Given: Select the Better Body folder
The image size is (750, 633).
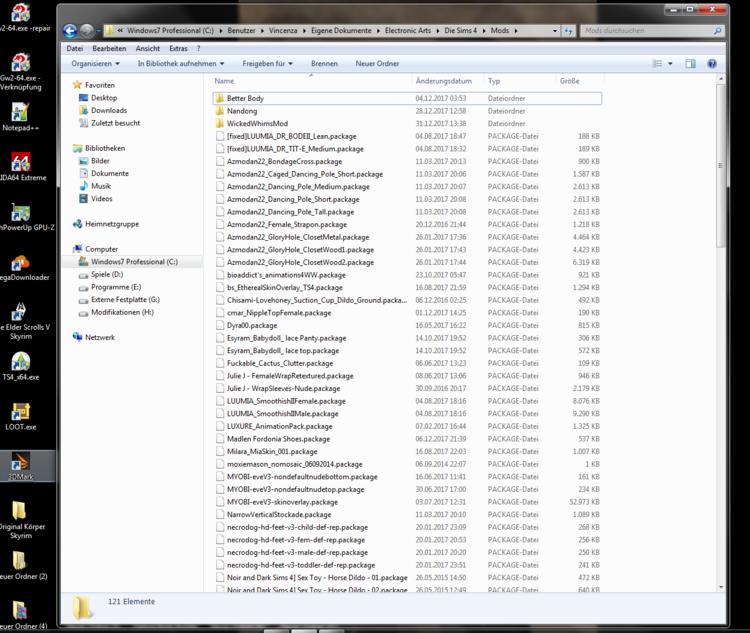Looking at the screenshot, I should click(407, 98).
